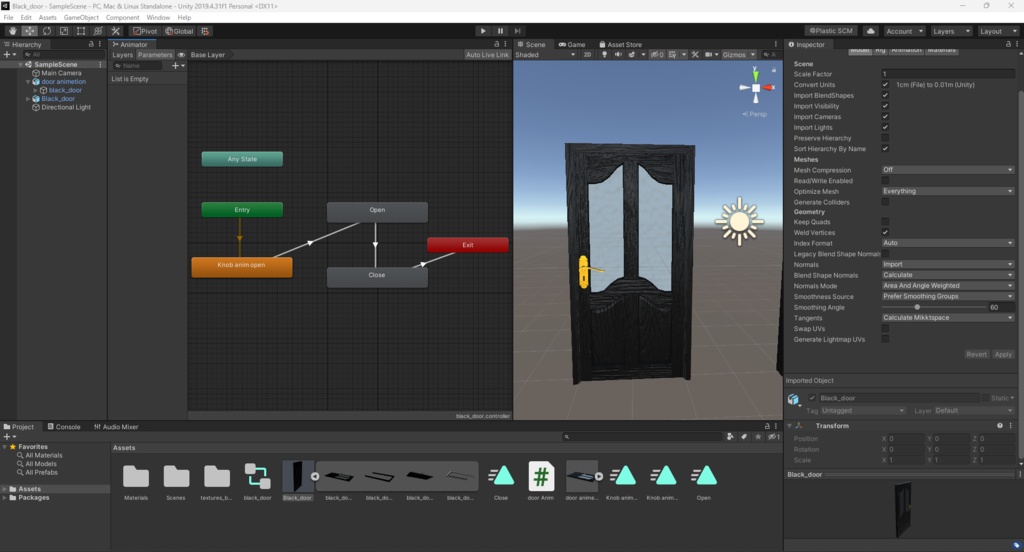Open the Materials folder
This screenshot has width=1024, height=552.
[x=136, y=481]
